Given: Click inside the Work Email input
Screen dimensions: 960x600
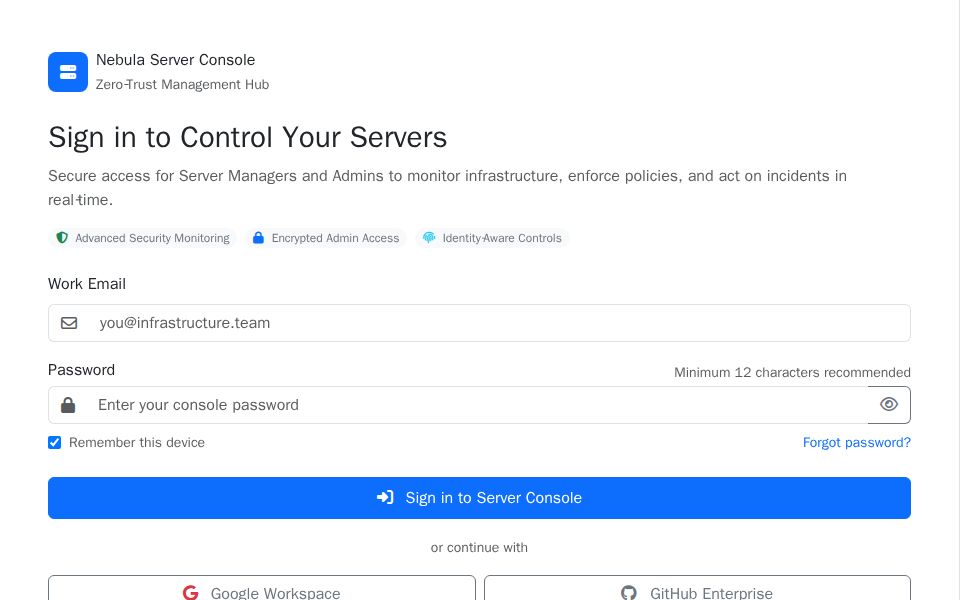Looking at the screenshot, I should (400, 323).
